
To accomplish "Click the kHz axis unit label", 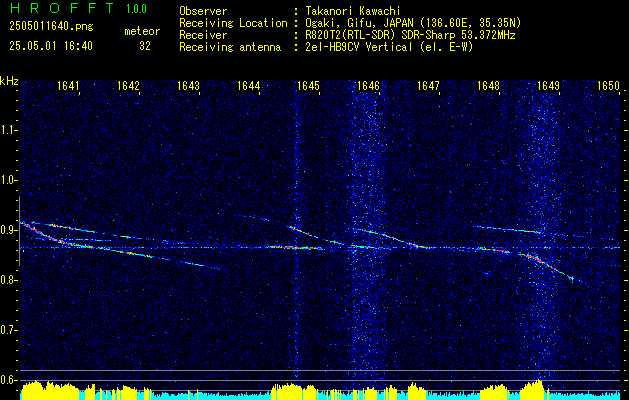I will click(x=9, y=81).
